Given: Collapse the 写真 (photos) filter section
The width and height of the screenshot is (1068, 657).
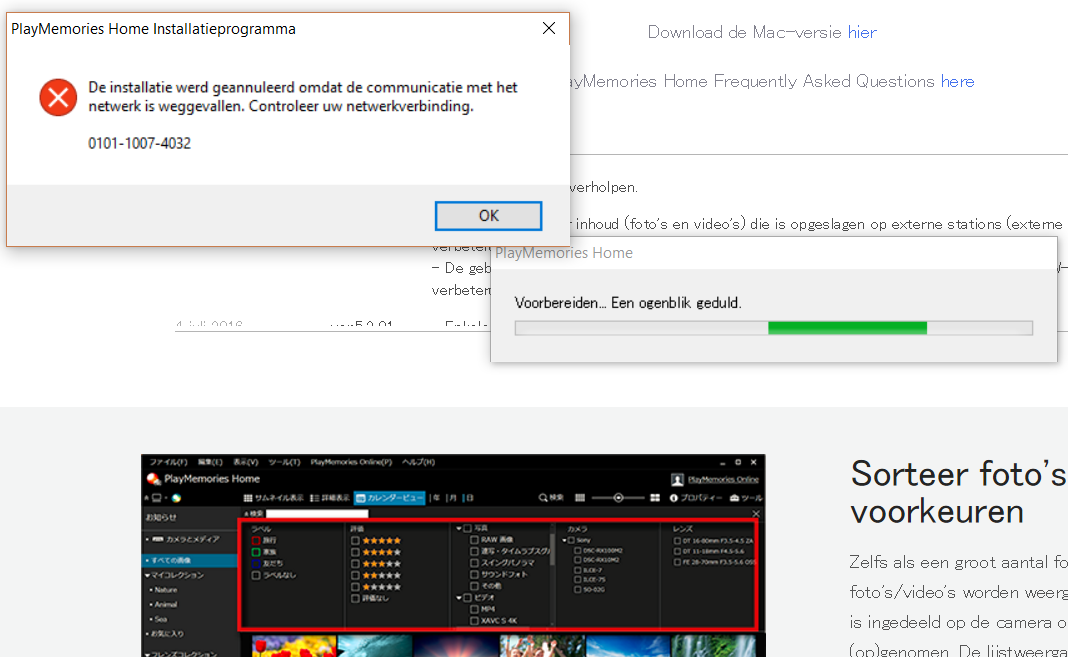Looking at the screenshot, I should (x=457, y=526).
